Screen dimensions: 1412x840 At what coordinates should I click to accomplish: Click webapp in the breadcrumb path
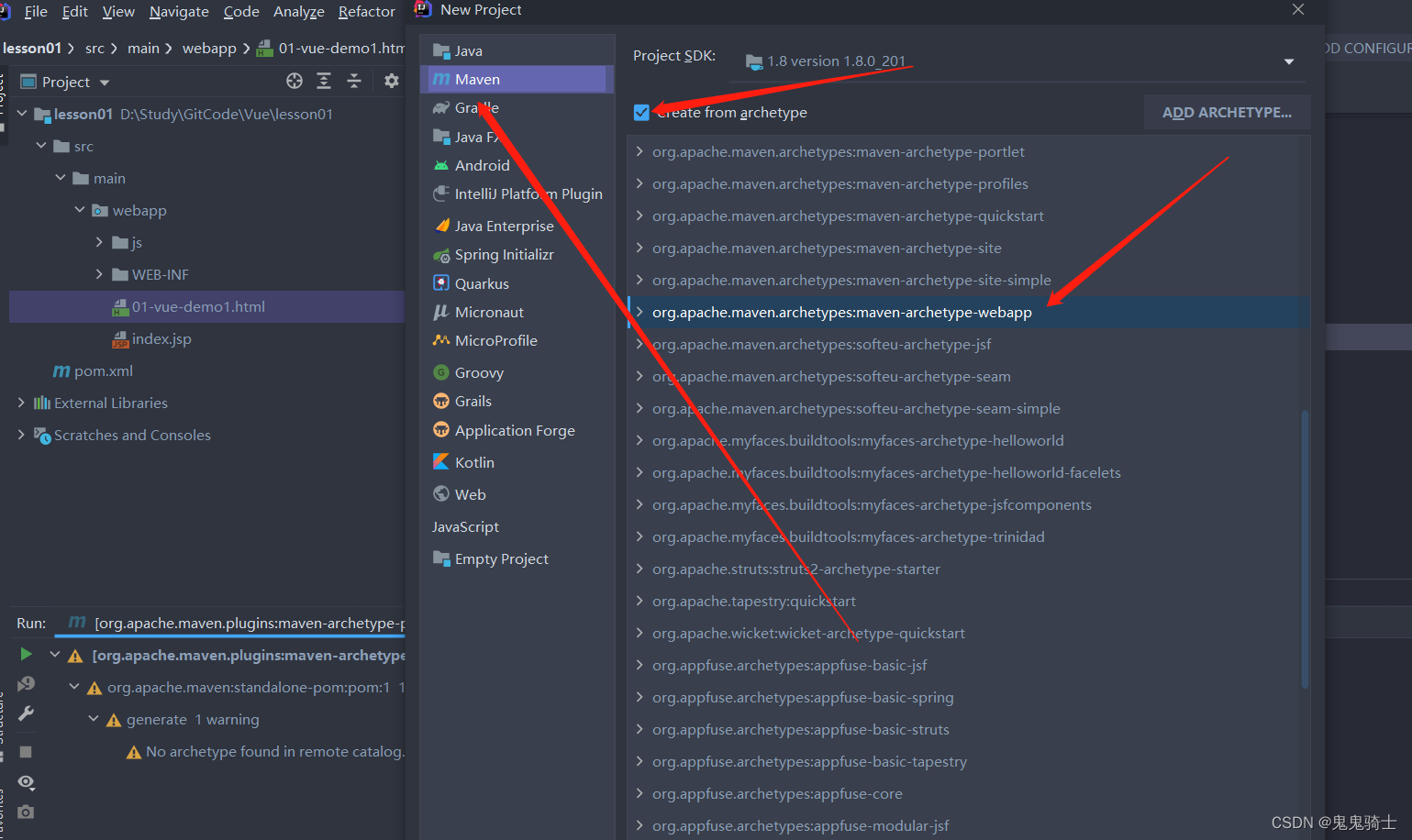209,49
